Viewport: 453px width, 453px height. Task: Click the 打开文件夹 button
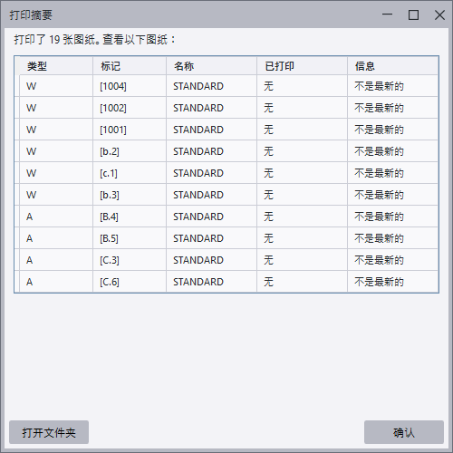click(x=49, y=432)
